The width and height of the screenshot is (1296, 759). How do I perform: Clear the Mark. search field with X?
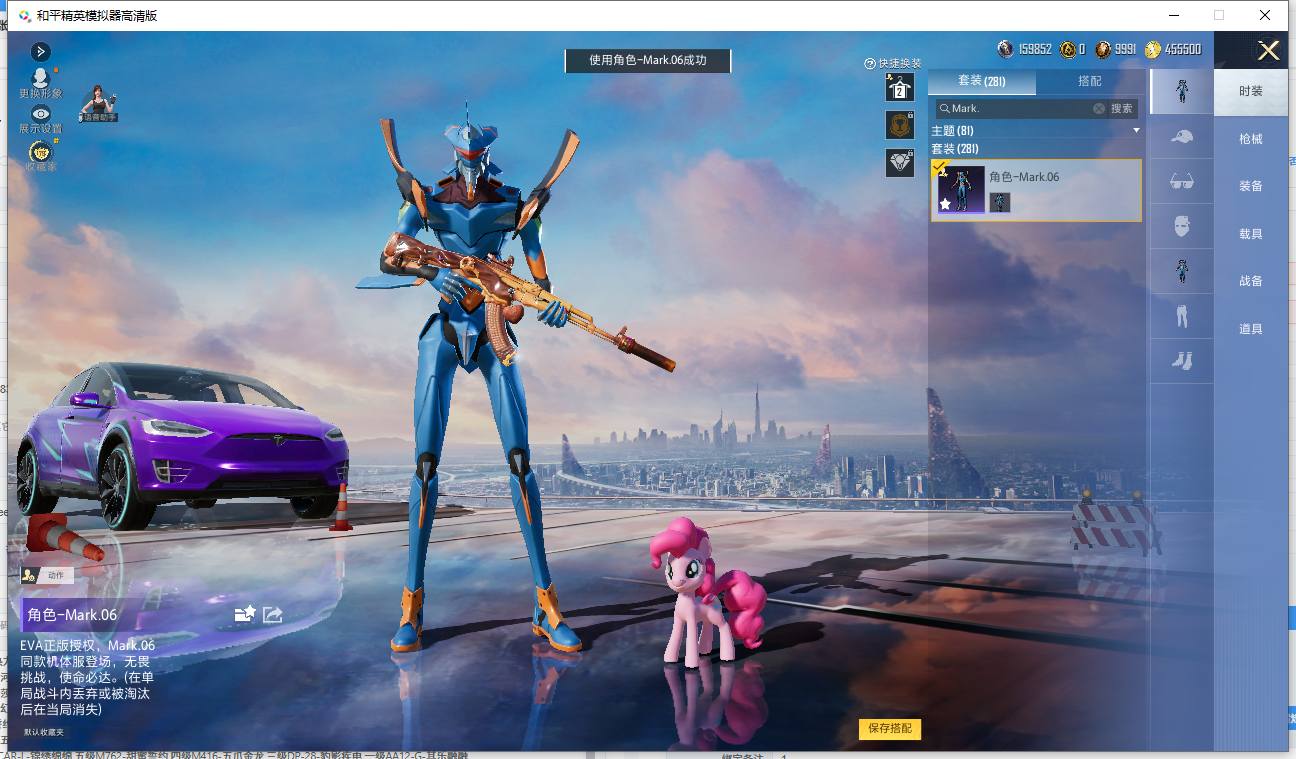point(1099,108)
